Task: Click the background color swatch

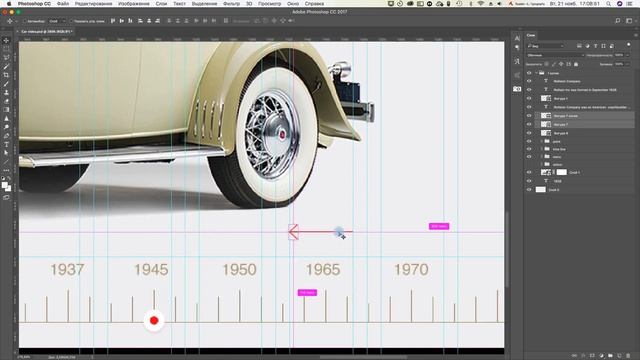Action: tap(8, 188)
